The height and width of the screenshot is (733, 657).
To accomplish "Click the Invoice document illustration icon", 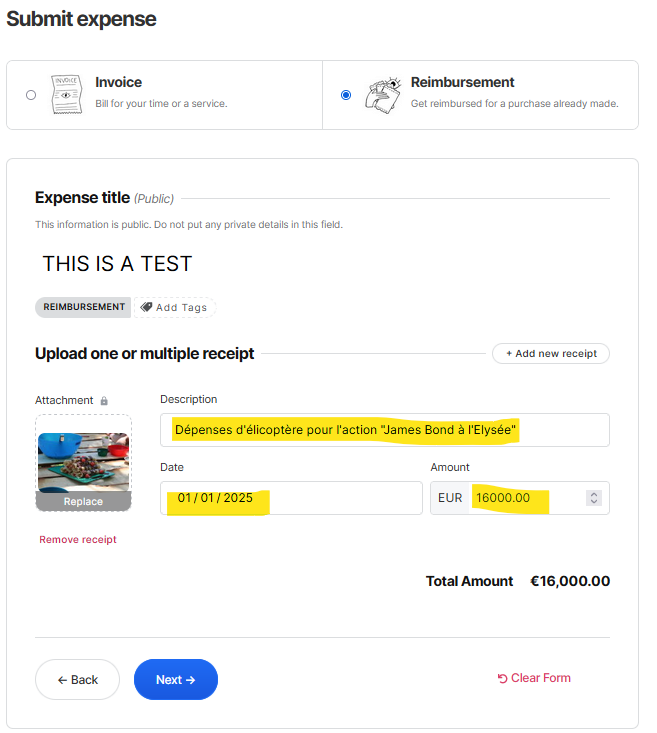I will pyautogui.click(x=66, y=95).
